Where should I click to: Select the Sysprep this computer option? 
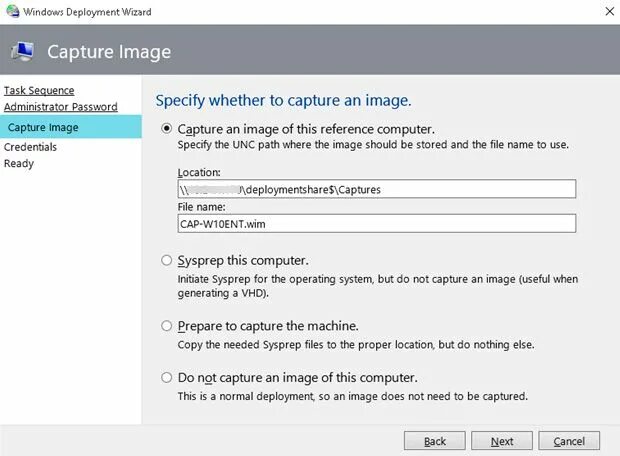(x=167, y=260)
